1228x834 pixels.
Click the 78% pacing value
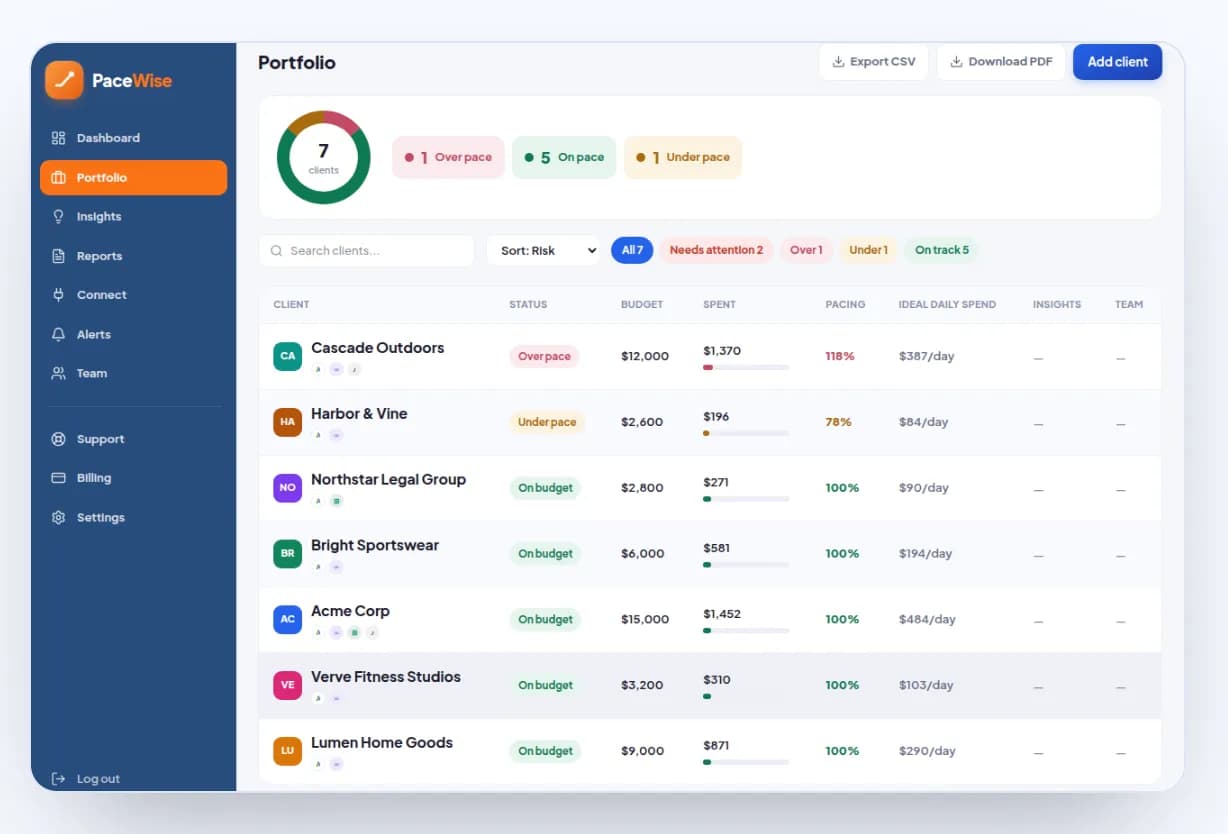838,422
